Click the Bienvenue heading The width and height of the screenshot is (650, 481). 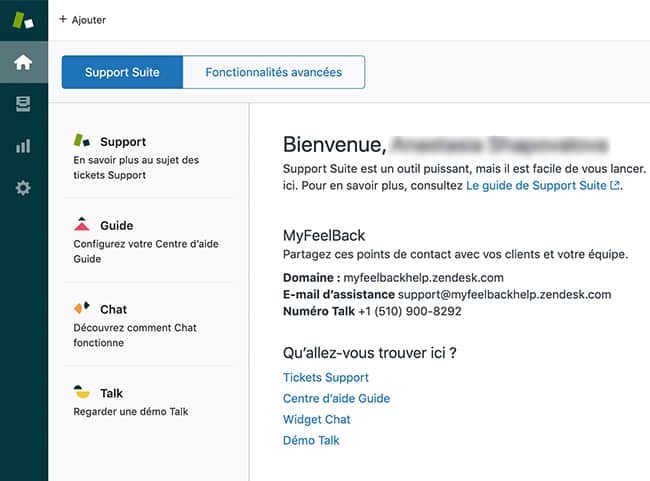pos(335,145)
